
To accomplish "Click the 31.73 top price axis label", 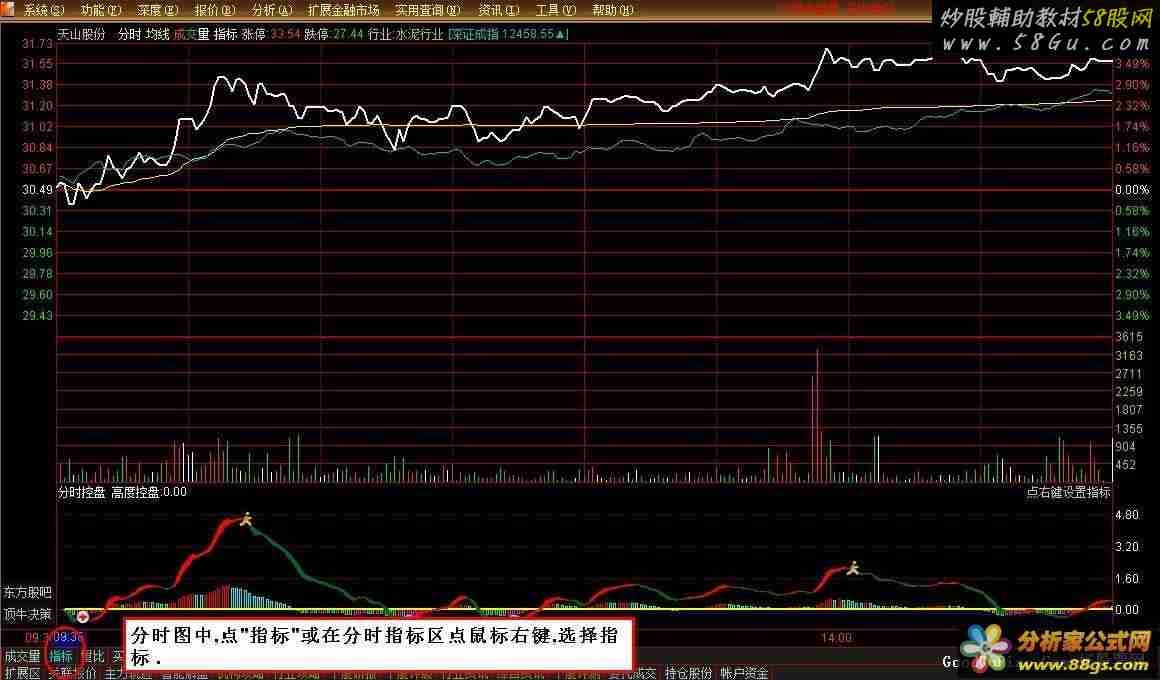I will coord(37,44).
